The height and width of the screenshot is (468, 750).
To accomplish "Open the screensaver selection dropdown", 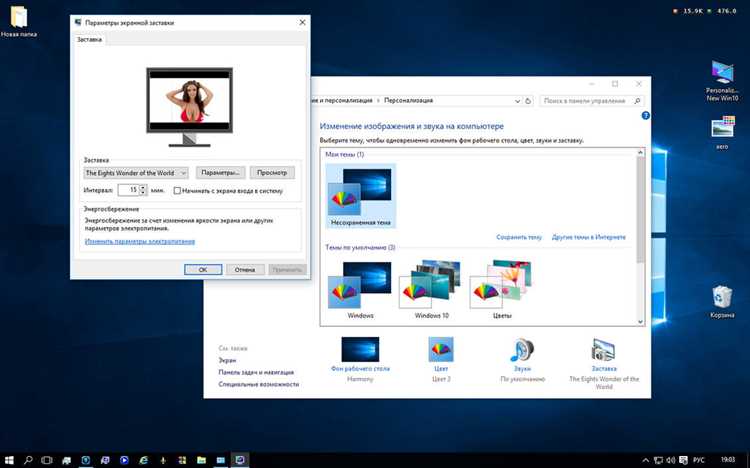I will coord(136,173).
